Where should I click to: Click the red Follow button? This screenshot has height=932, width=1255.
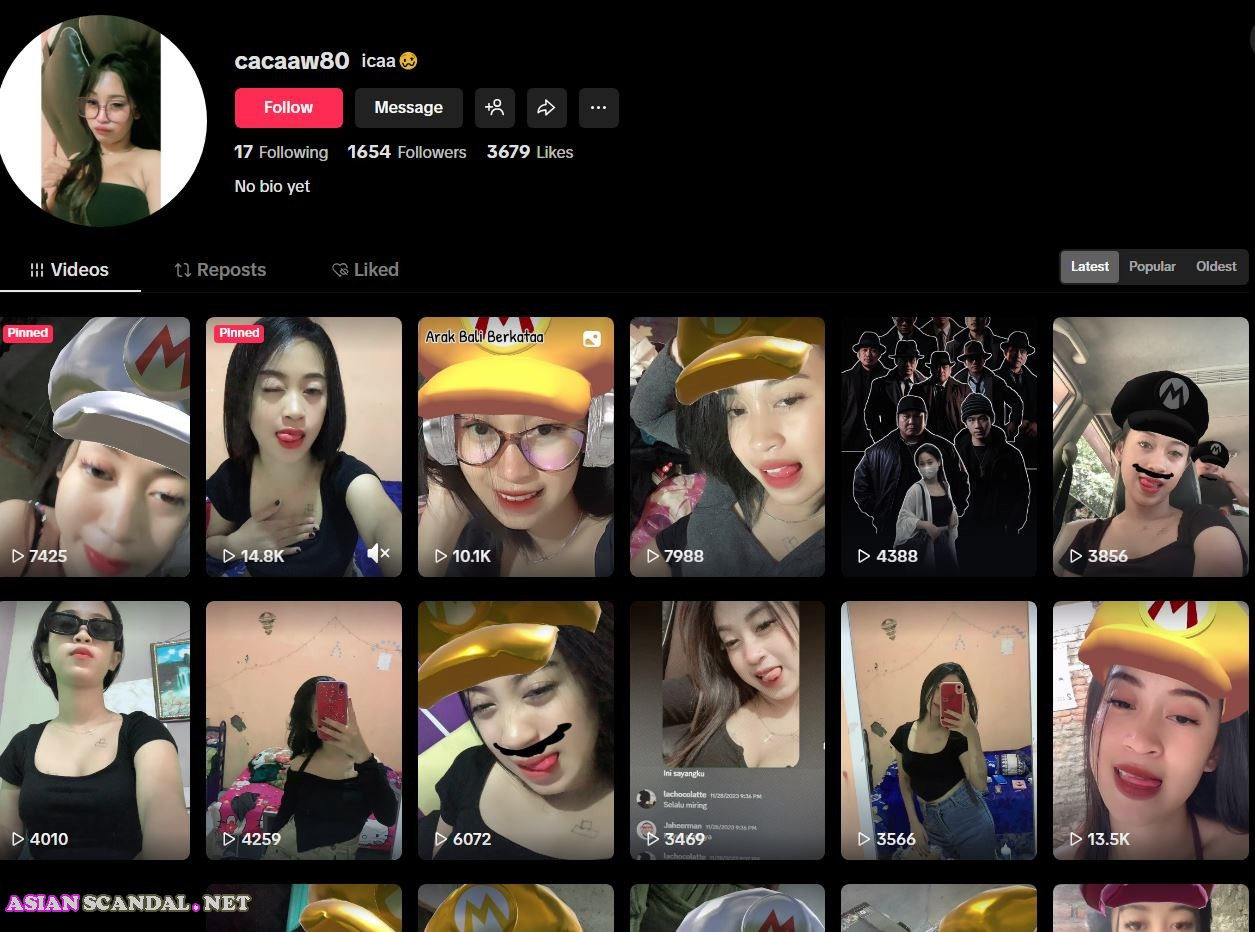(288, 108)
